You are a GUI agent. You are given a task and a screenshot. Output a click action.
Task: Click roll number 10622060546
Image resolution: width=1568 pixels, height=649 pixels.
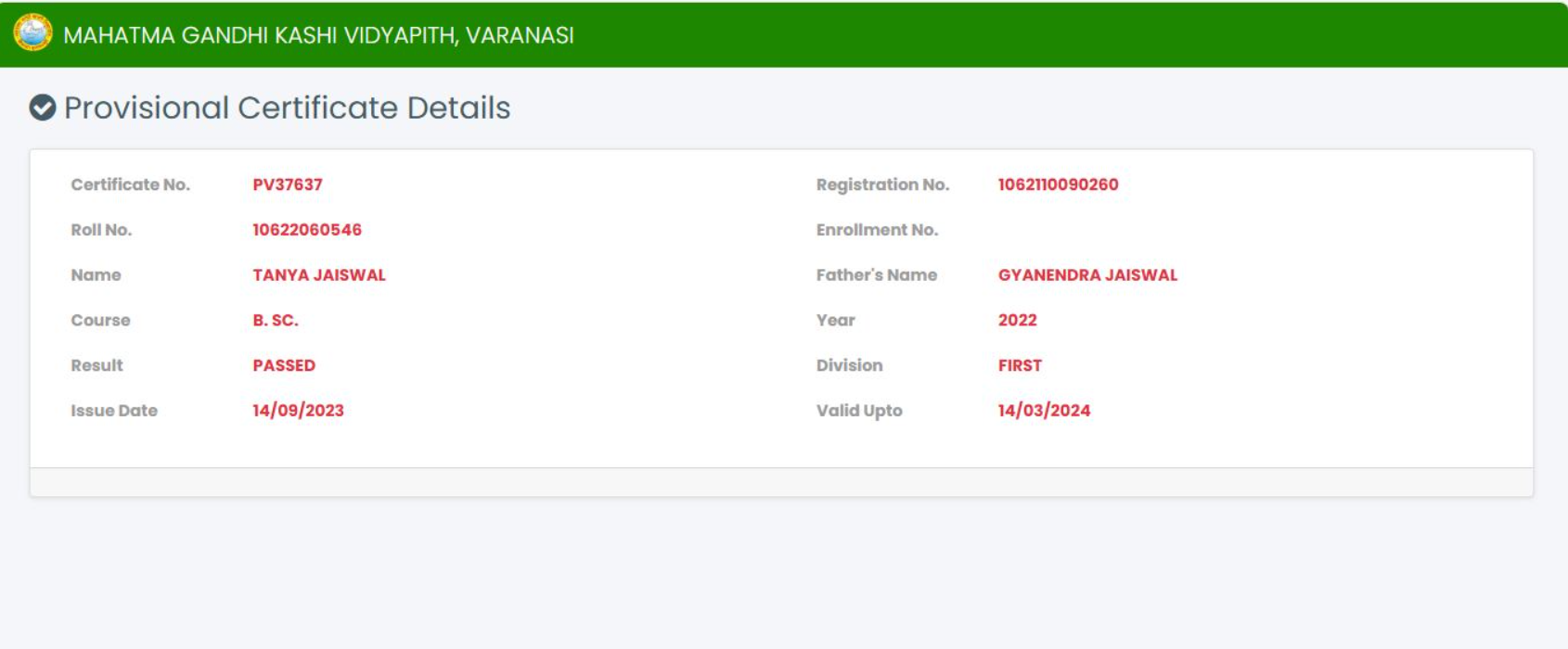point(307,230)
